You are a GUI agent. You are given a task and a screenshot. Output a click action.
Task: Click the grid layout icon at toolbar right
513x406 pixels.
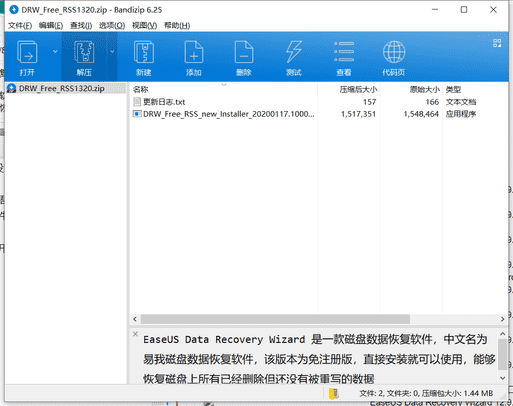[497, 43]
